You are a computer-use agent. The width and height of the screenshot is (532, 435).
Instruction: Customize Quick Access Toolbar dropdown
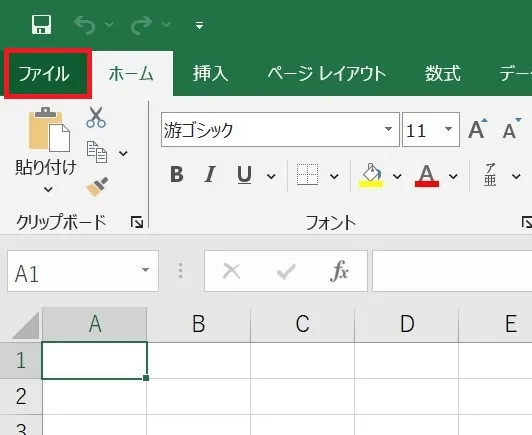pyautogui.click(x=200, y=25)
